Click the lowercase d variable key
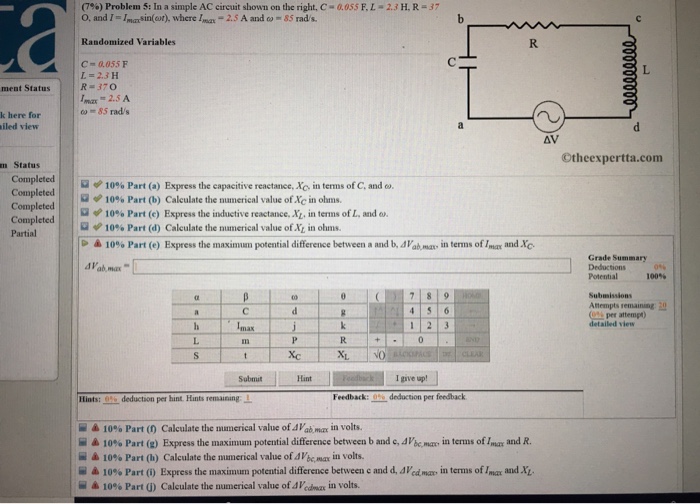This screenshot has height=504, width=700. (x=294, y=312)
